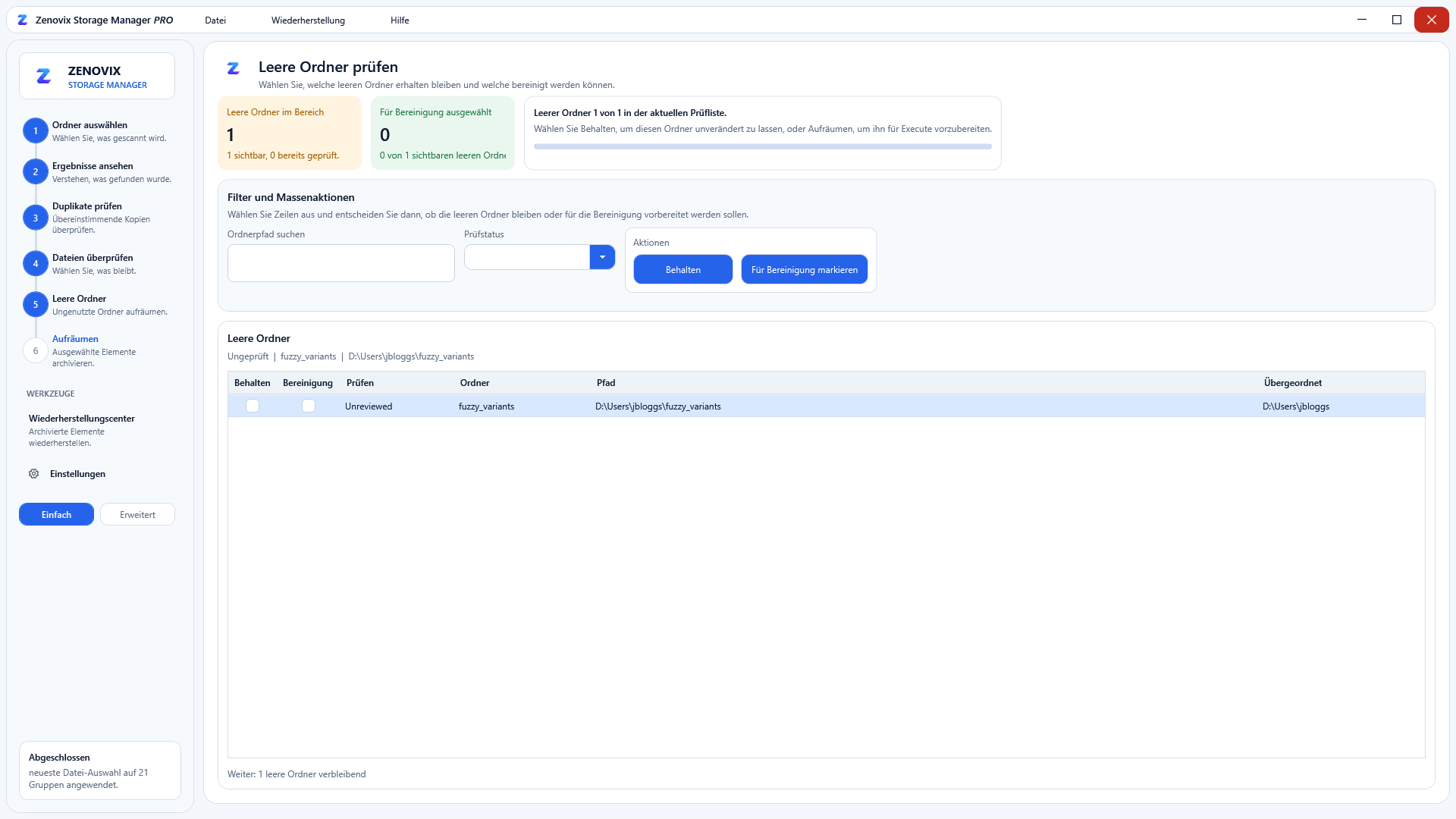
Task: Select the step 3 Duplikate prüfen circle icon
Action: click(x=35, y=218)
